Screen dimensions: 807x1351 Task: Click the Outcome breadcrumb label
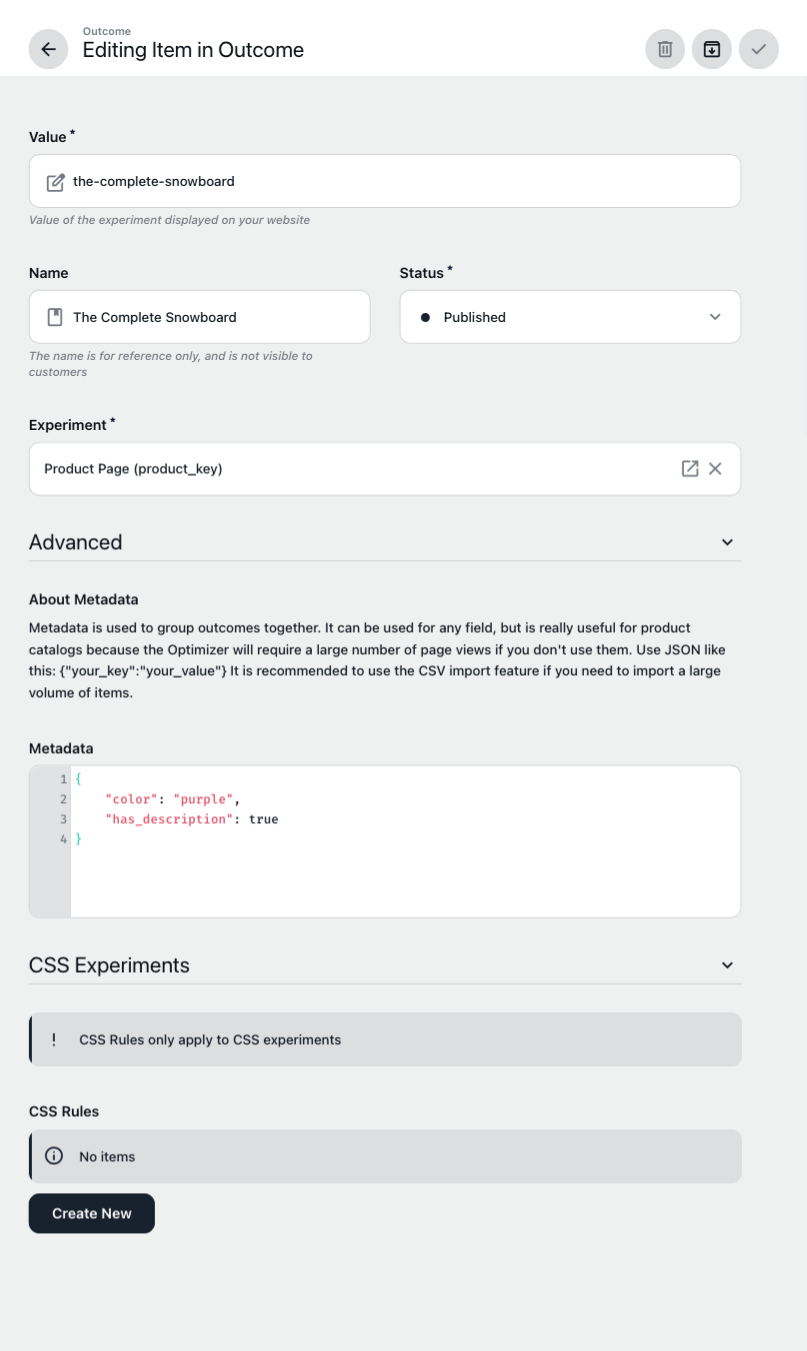tap(106, 31)
